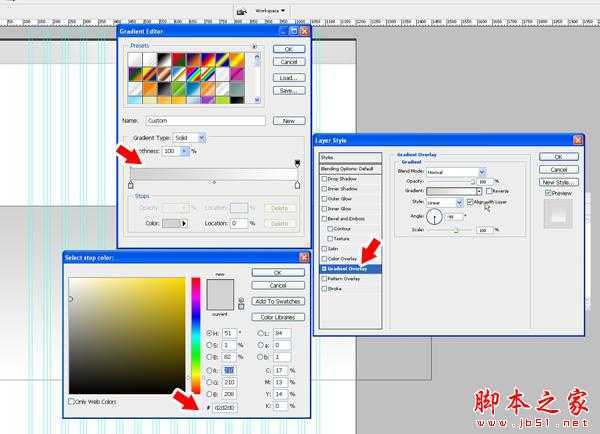Open the presets flyout menu arrow in Gradient Editor
The image size is (600, 434).
(x=254, y=46)
